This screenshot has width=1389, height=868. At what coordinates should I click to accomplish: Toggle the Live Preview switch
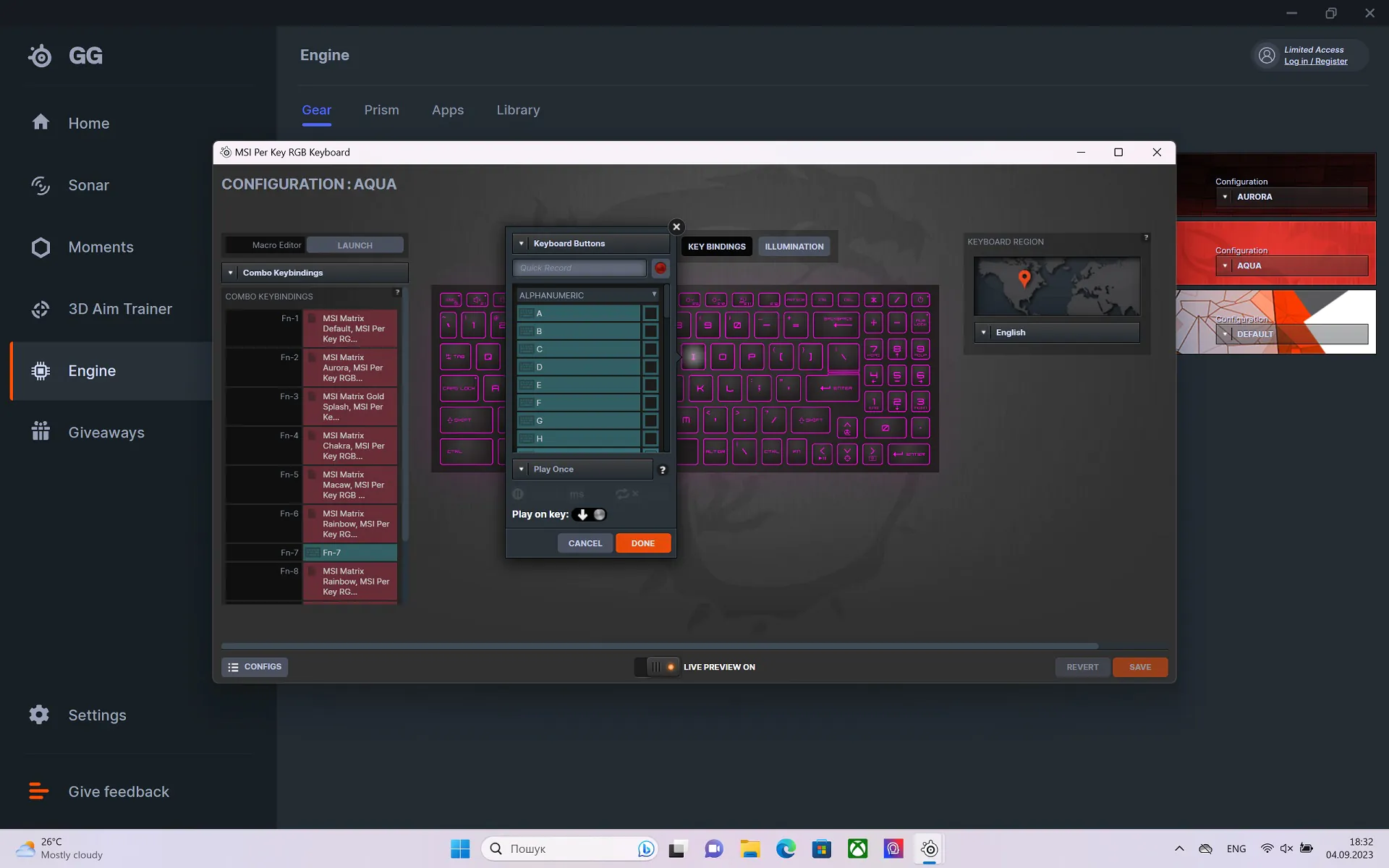tap(657, 667)
